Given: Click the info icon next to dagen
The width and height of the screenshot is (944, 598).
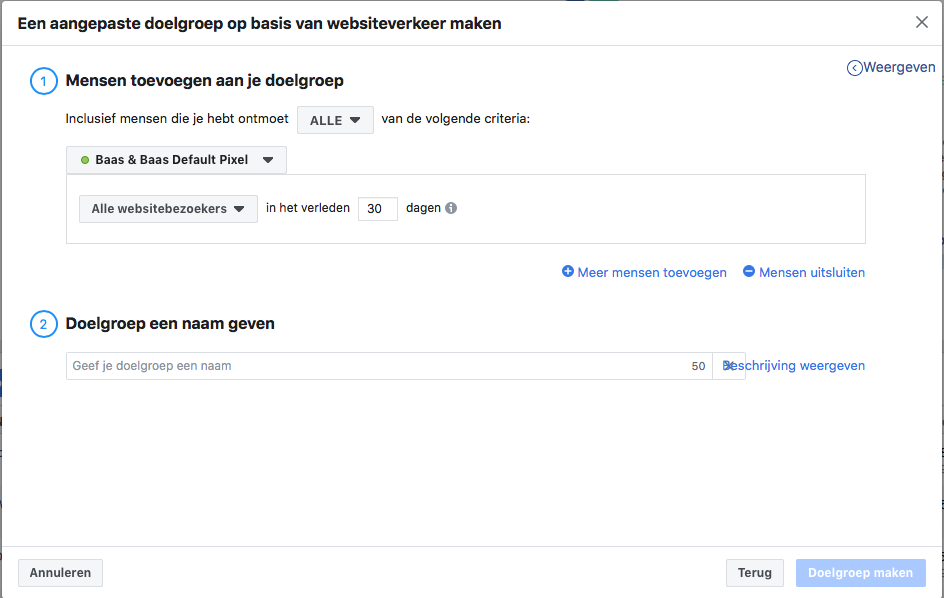Looking at the screenshot, I should 451,208.
